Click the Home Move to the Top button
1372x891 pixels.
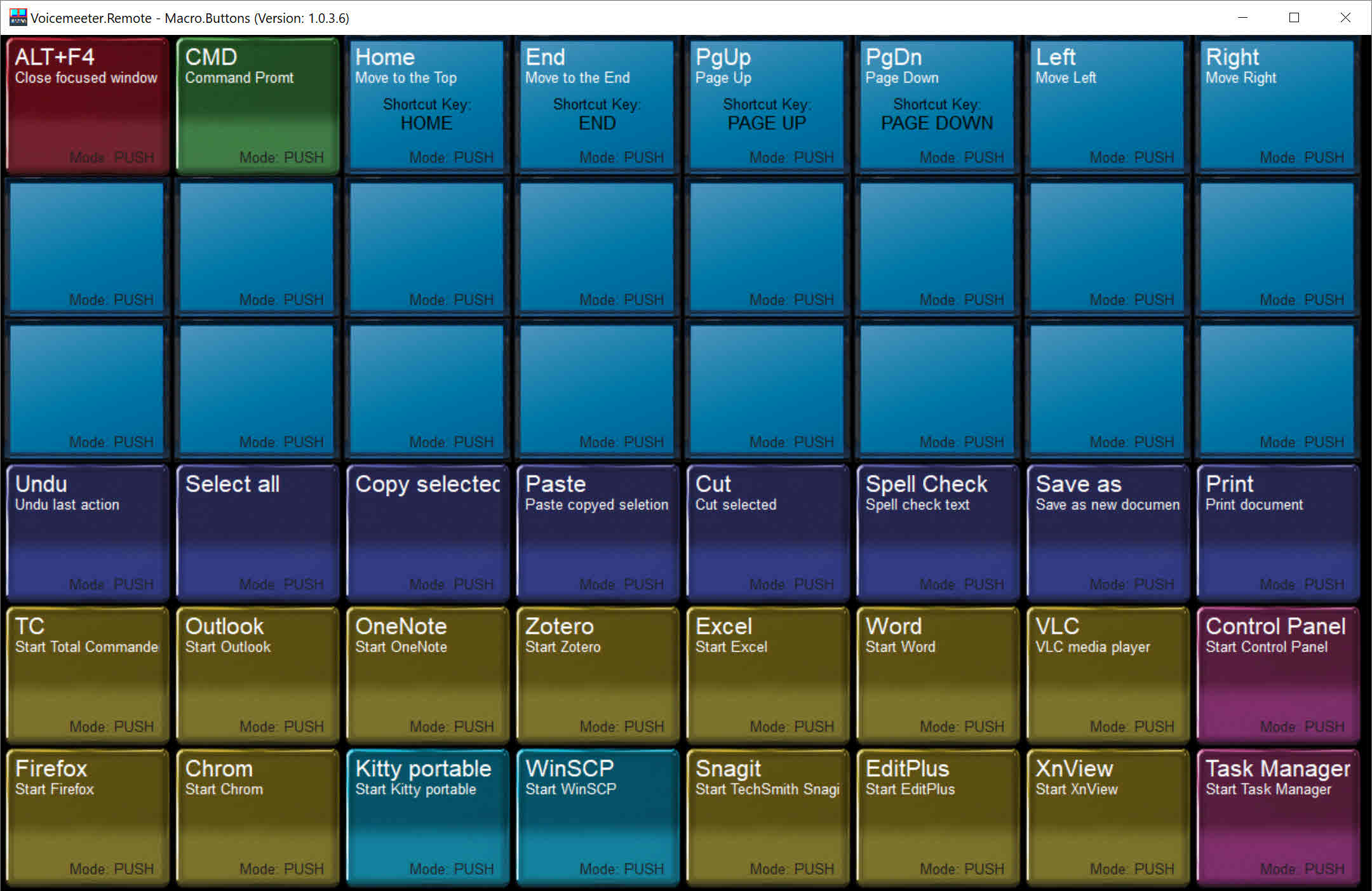point(427,105)
